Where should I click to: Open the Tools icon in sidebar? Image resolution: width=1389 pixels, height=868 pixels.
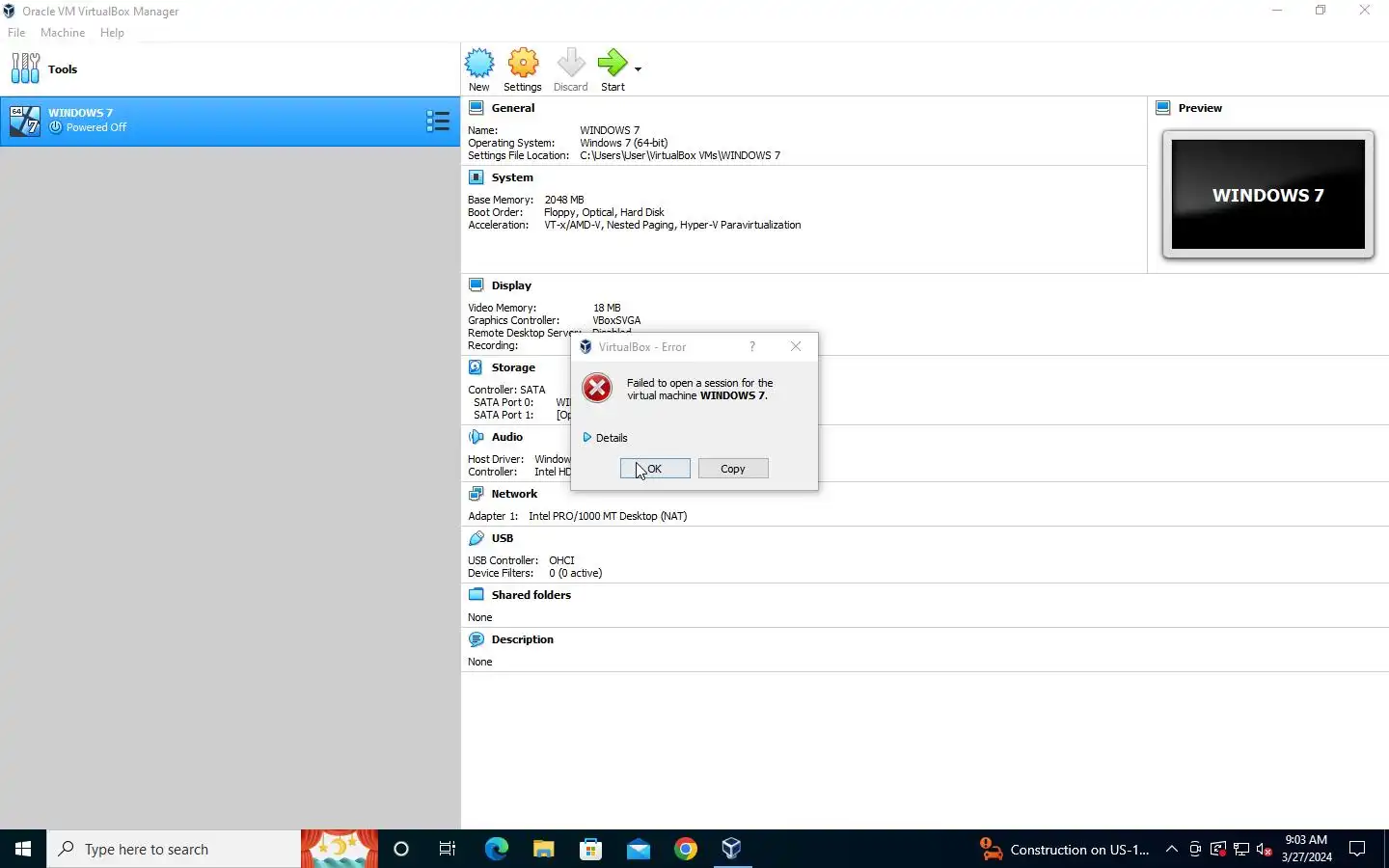[25, 68]
